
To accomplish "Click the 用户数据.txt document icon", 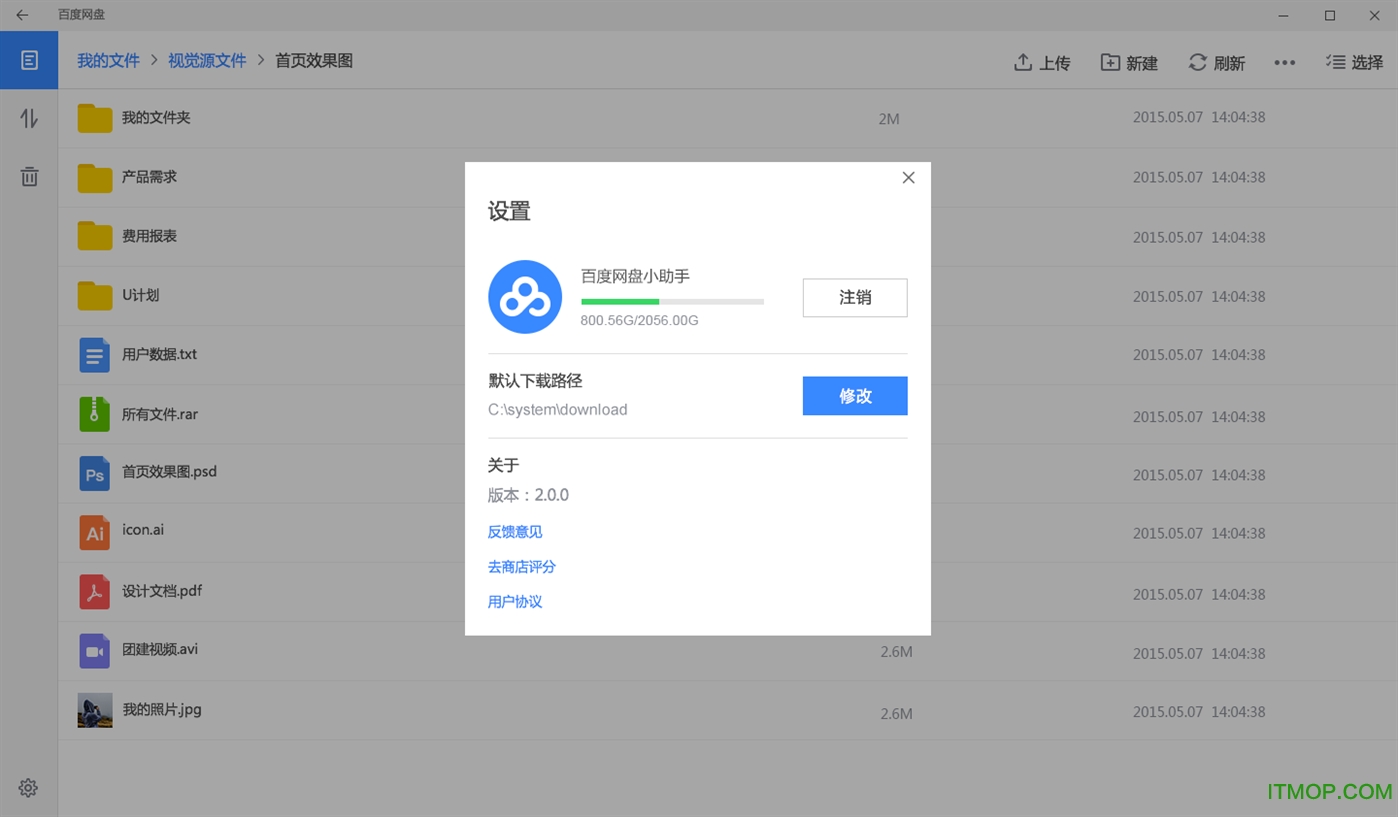I will [x=94, y=355].
